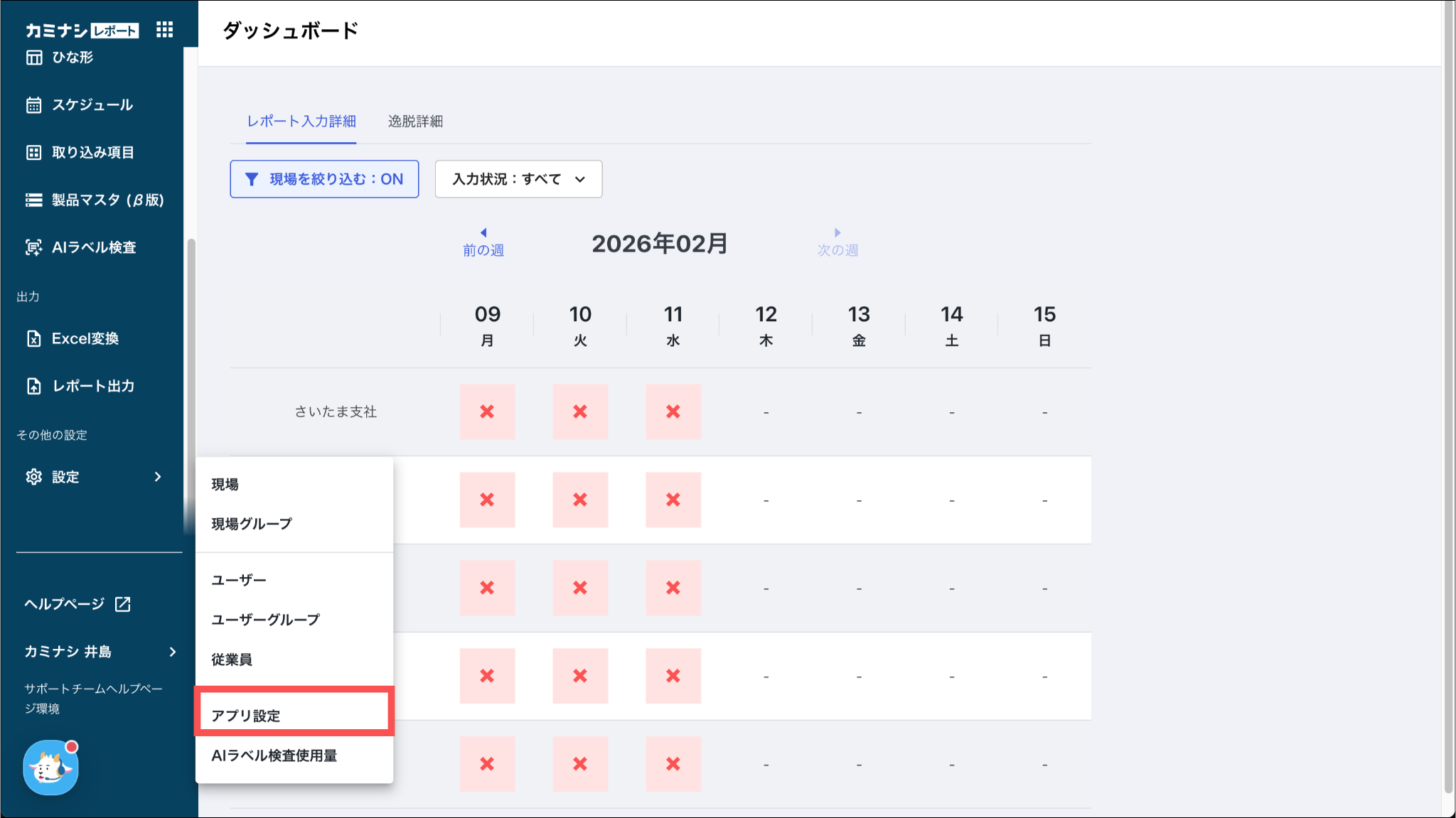Viewport: 1456px width, 818px height.
Task: Click さいたま支社 red X on 09 月
Action: 487,411
